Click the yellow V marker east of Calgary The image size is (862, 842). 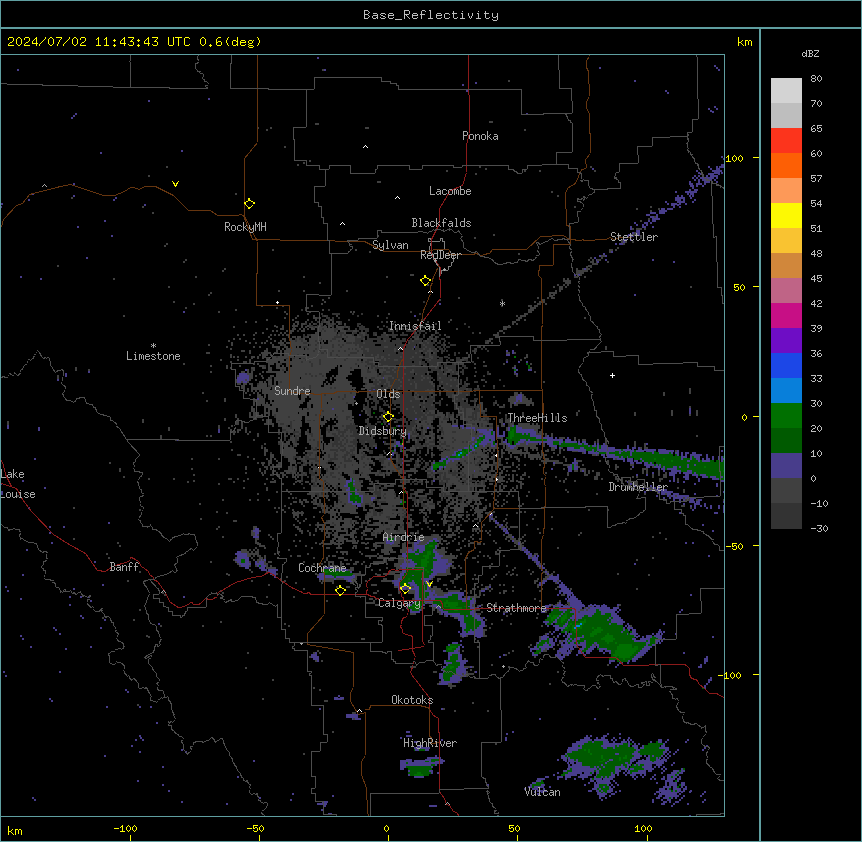(429, 584)
